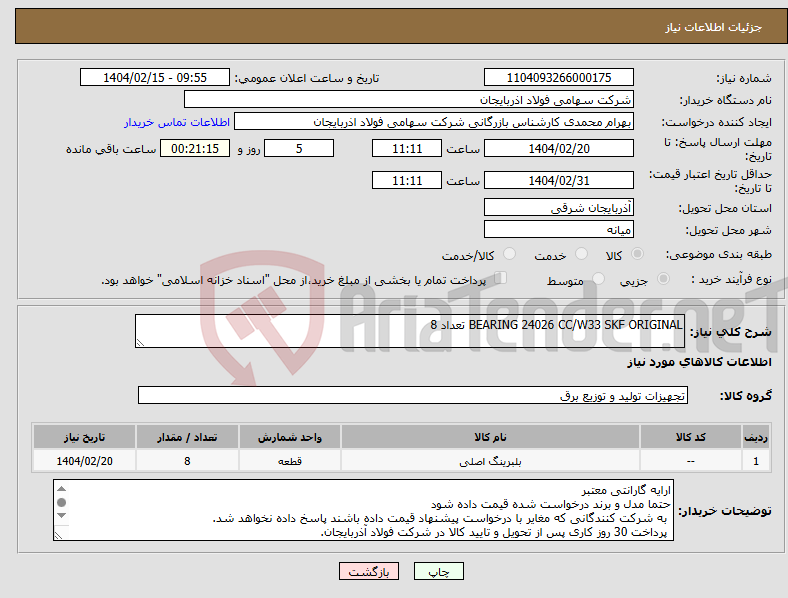This screenshot has width=788, height=598.
Task: Click the ردیف column header
Action: (756, 437)
